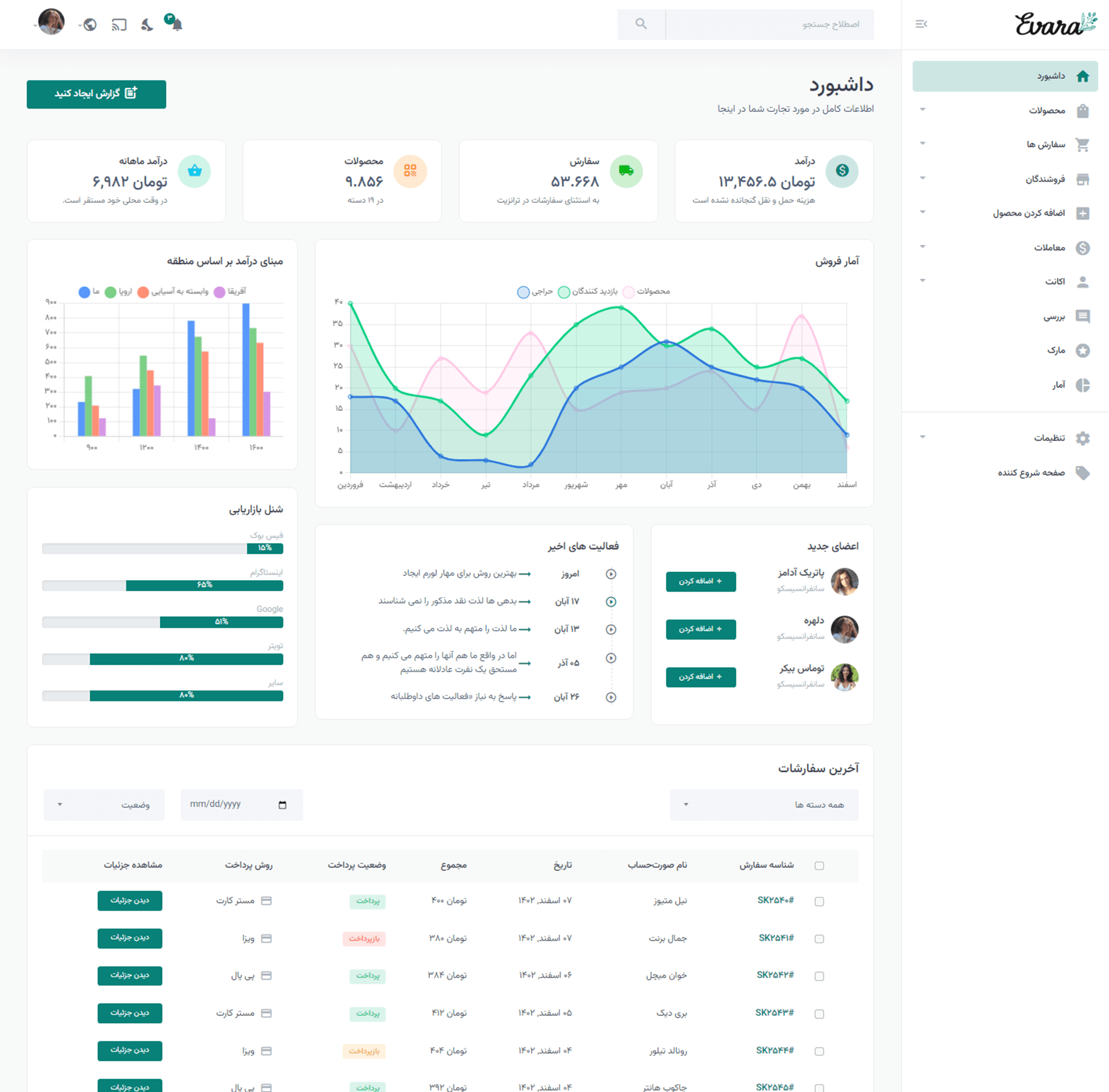Click the orders truck icon

(626, 171)
